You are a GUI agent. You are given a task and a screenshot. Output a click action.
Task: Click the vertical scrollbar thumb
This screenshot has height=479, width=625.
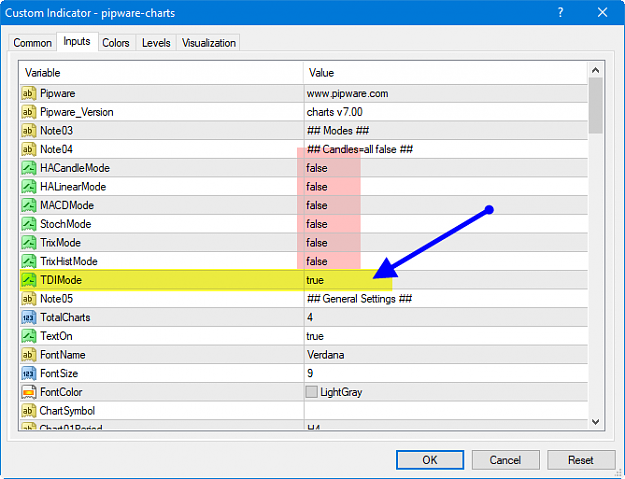pos(596,106)
